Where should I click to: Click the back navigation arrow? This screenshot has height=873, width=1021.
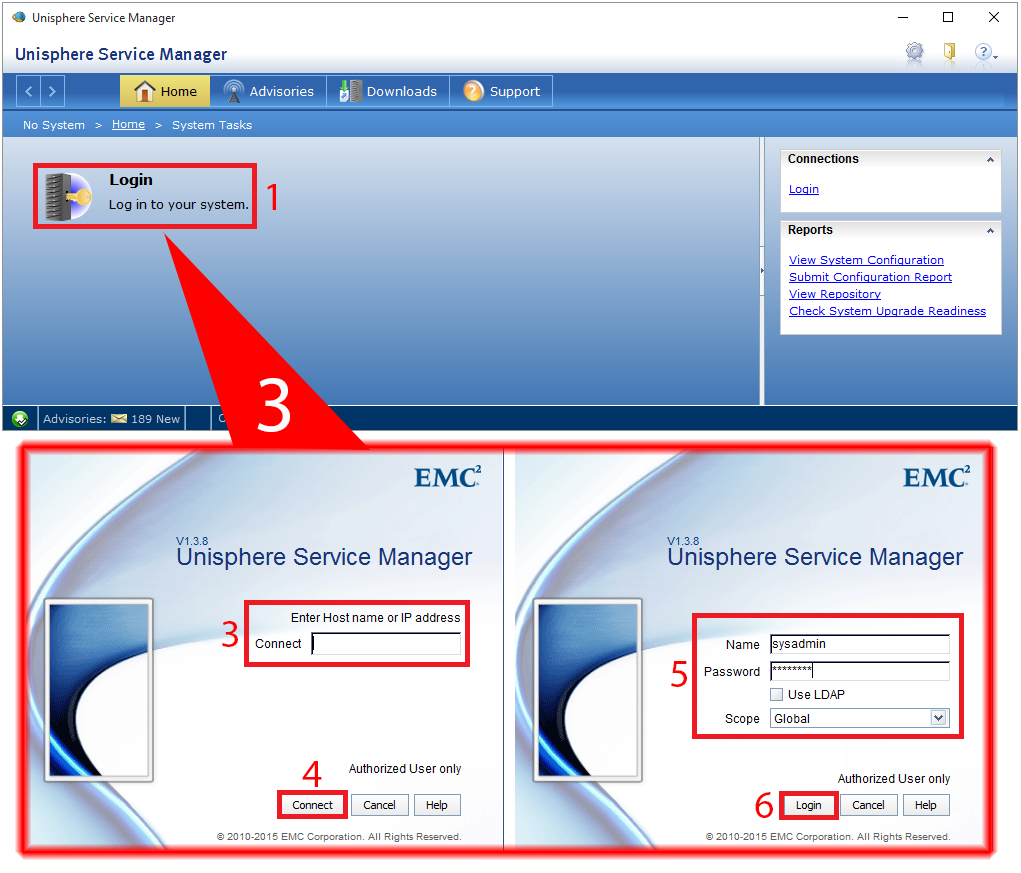pyautogui.click(x=28, y=90)
